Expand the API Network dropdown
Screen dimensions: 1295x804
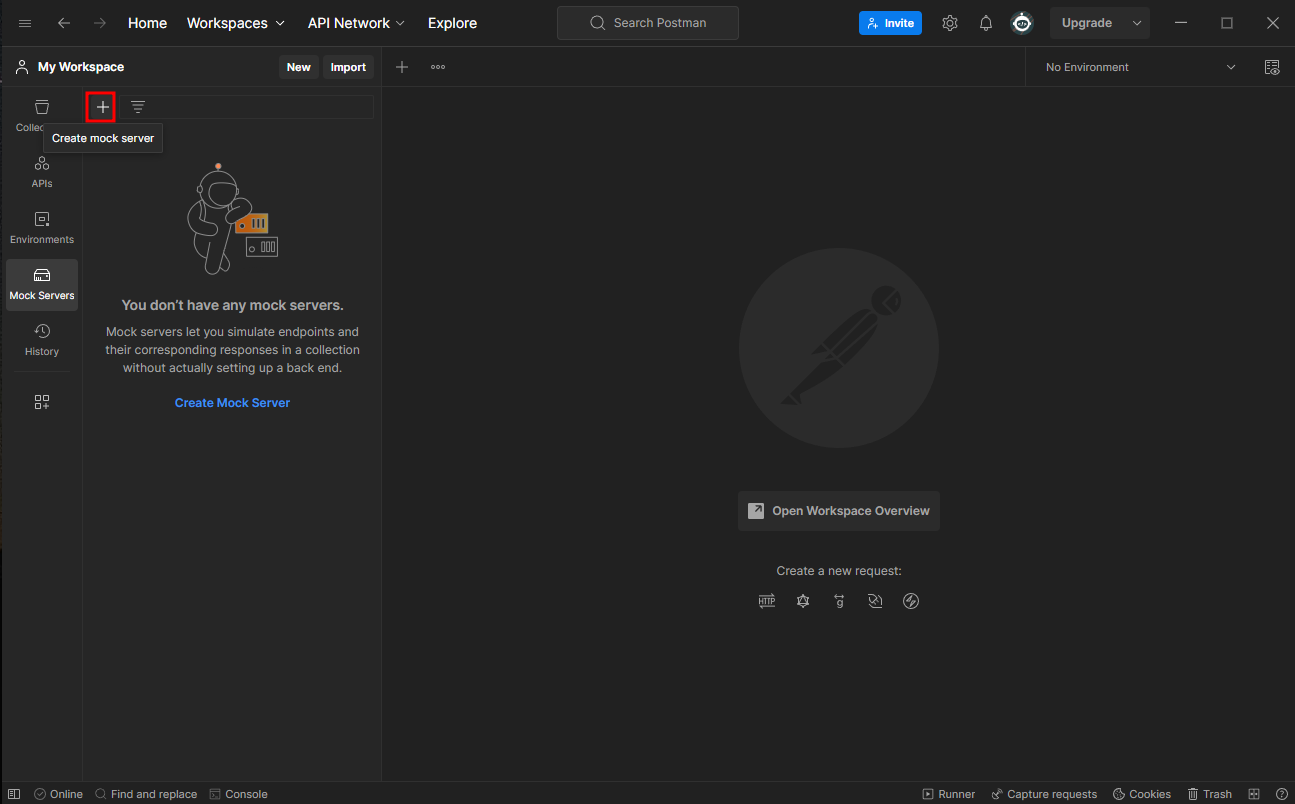(357, 23)
